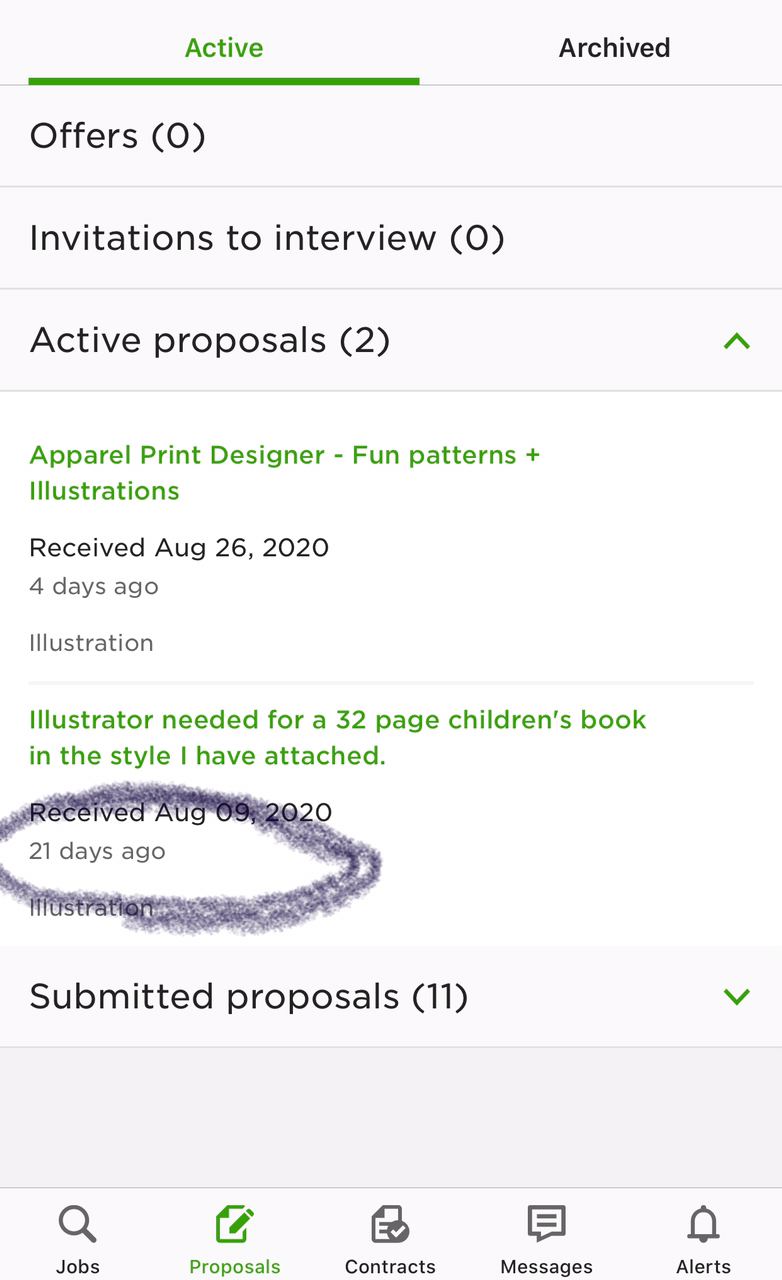Viewport: 782px width, 1280px height.
Task: Tap the Alerts label in bottom bar
Action: tap(703, 1266)
